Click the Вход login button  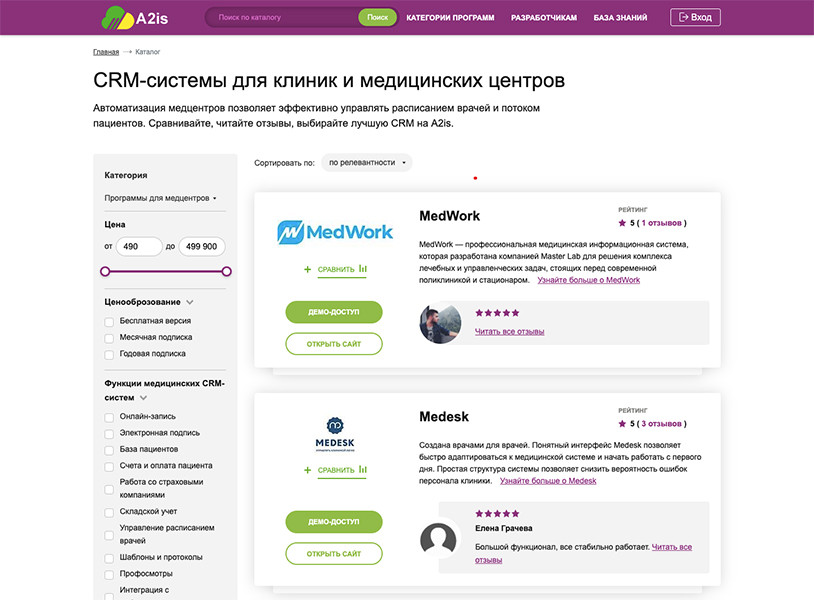[695, 17]
